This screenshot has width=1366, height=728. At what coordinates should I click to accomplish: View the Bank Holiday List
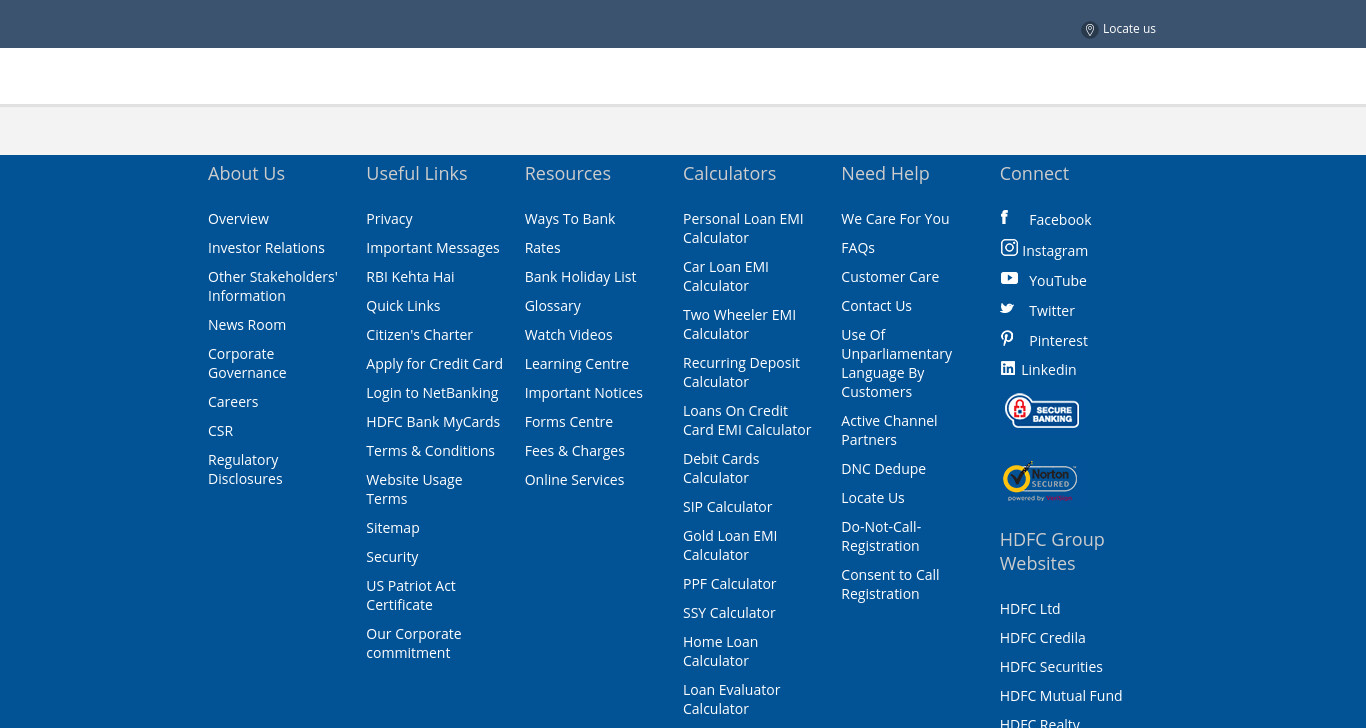pos(580,277)
